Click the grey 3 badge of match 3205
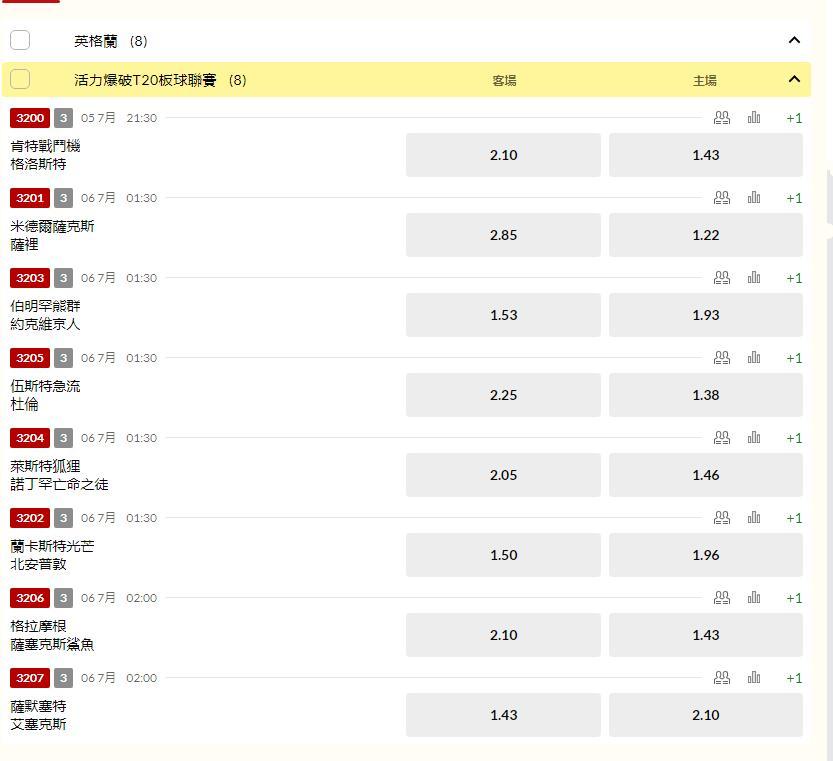The image size is (833, 761). tap(63, 358)
